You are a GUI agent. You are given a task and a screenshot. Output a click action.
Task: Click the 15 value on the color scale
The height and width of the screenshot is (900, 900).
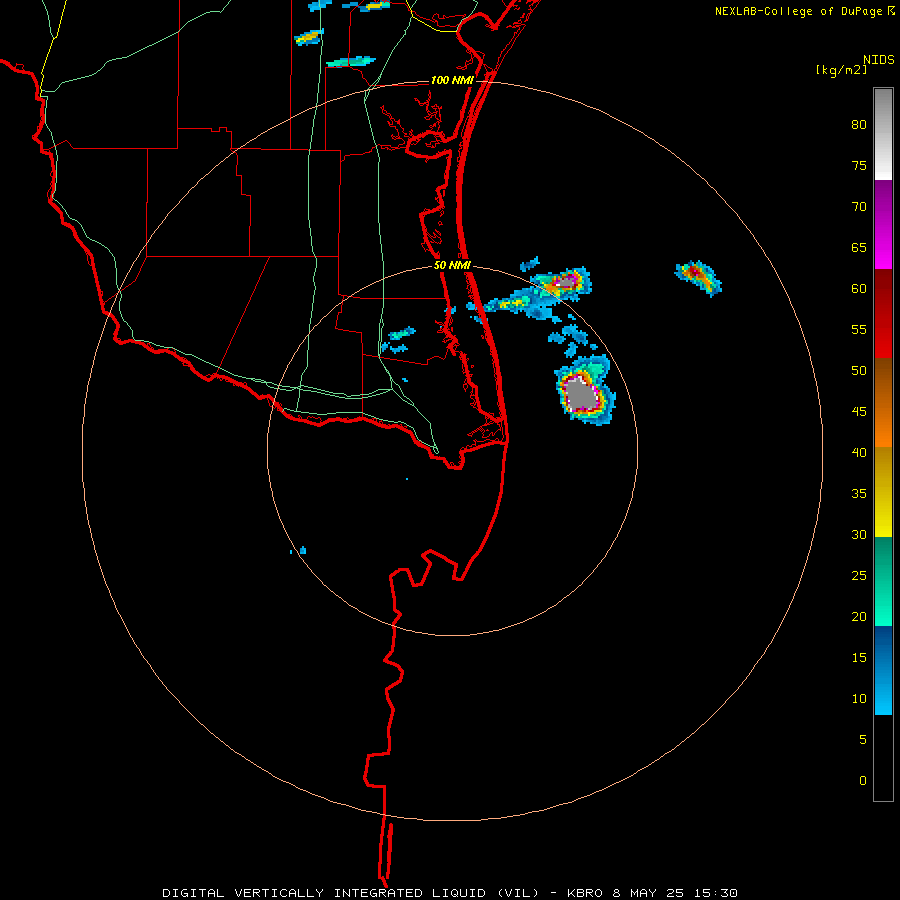[859, 657]
